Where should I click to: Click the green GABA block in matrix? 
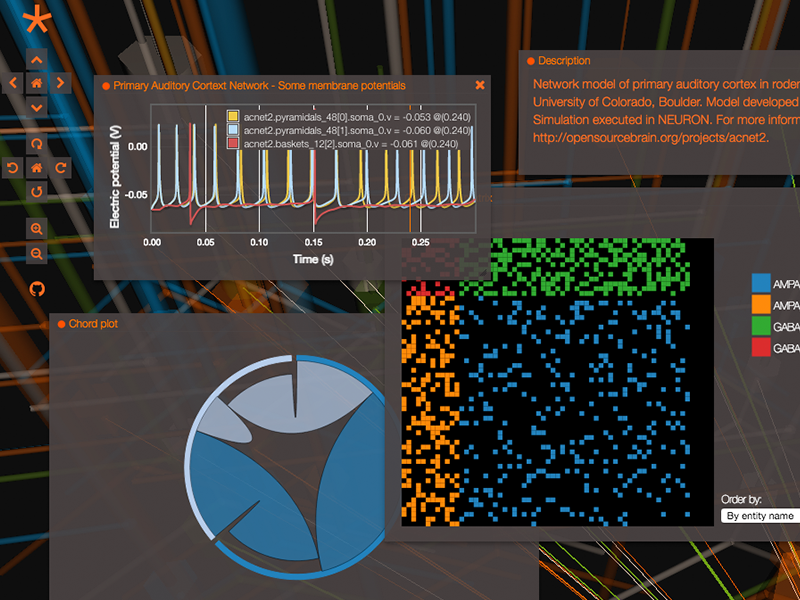point(574,268)
